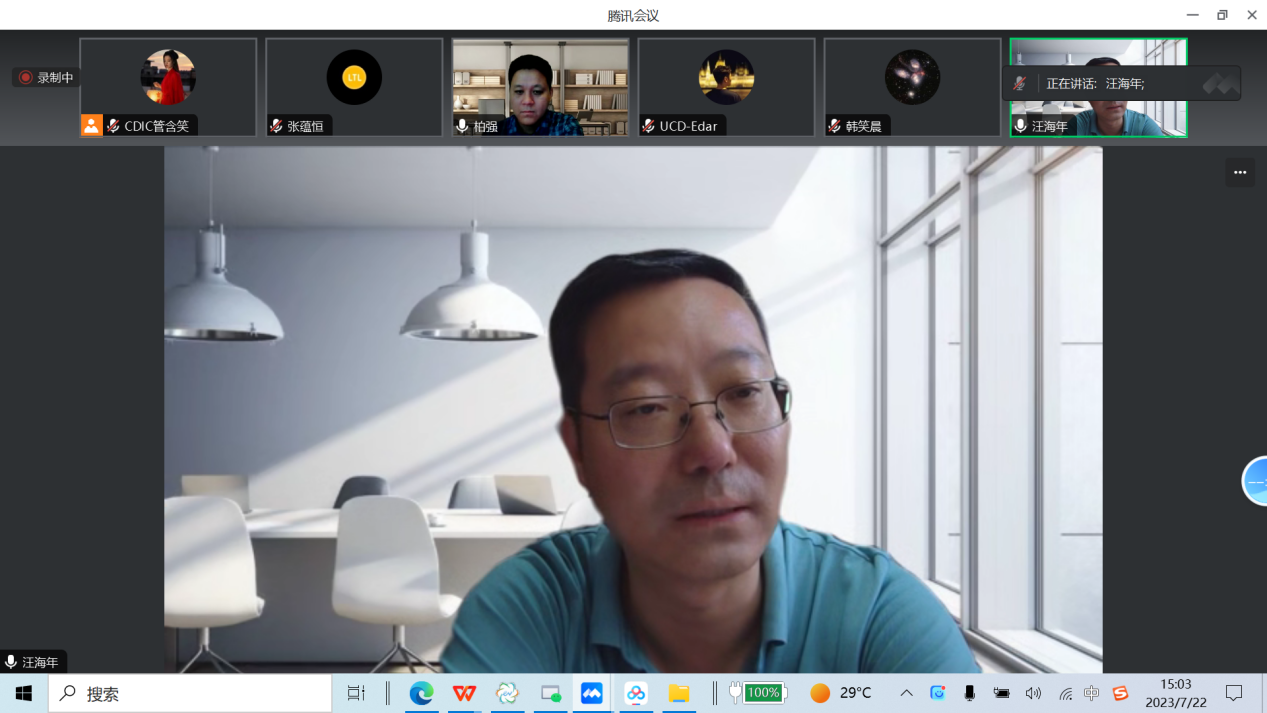Open the three-dot more options button
This screenshot has width=1267, height=713.
(x=1240, y=172)
